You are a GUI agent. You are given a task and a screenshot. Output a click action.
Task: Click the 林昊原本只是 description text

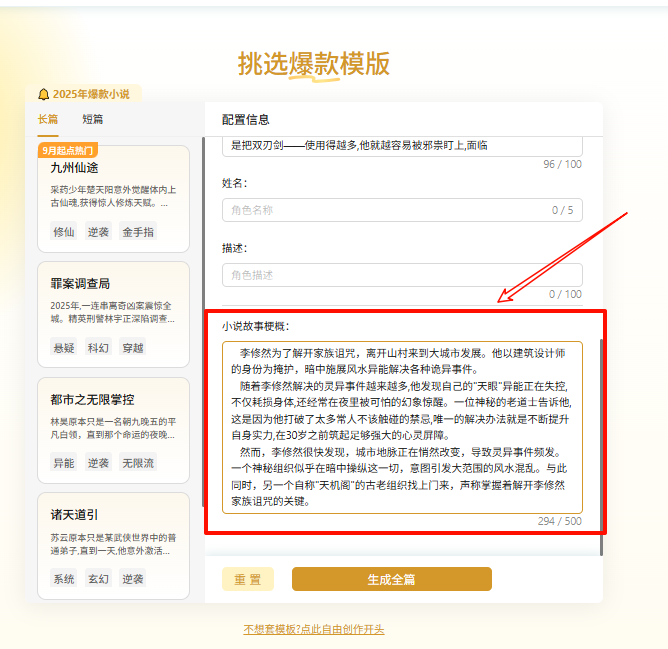click(113, 428)
